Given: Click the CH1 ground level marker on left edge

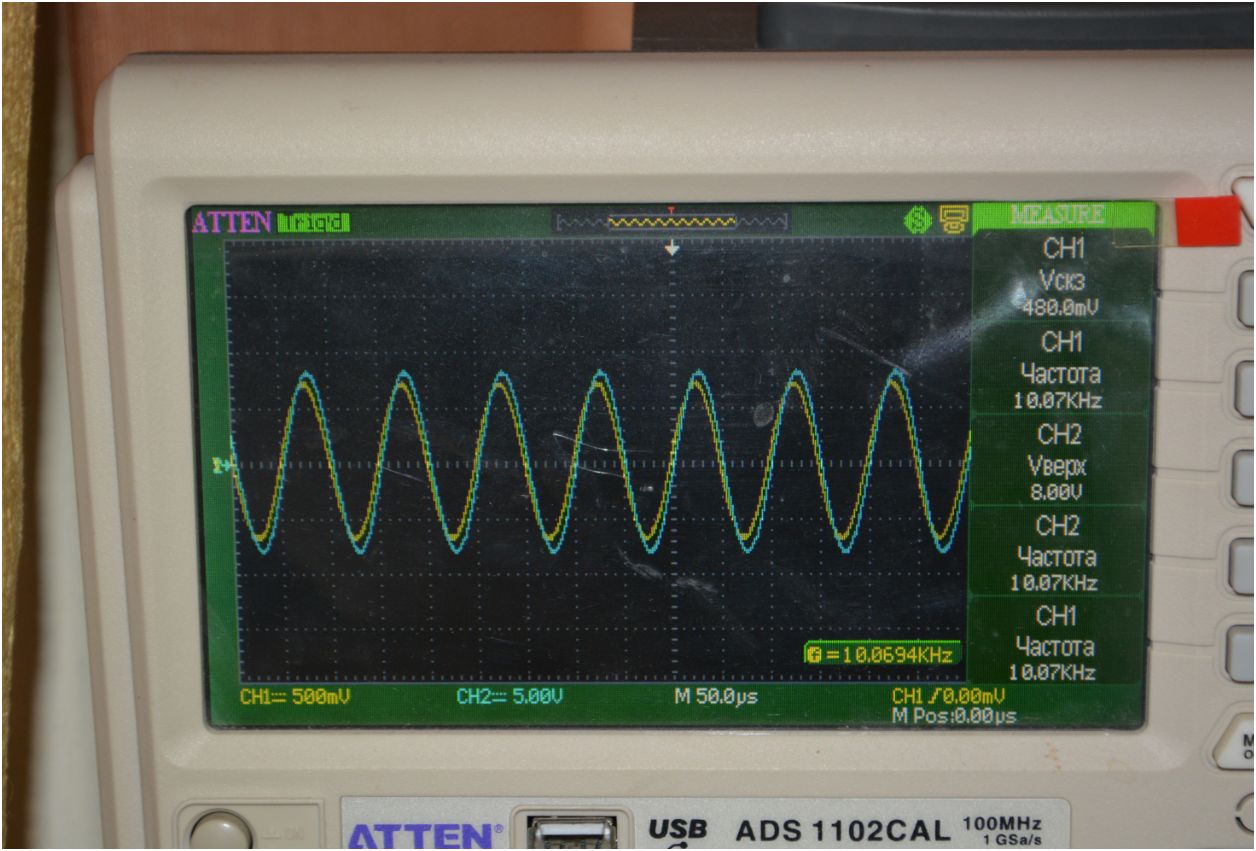Looking at the screenshot, I should click(x=222, y=465).
